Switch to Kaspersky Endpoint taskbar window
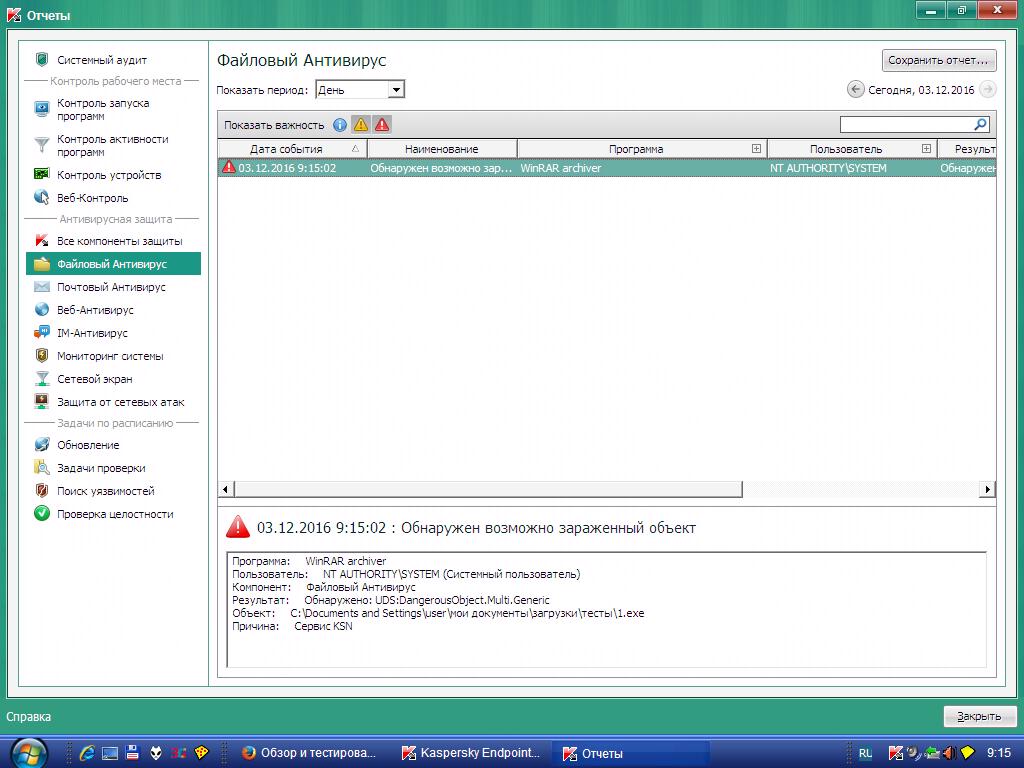Screen dimensions: 1024x768 pos(471,753)
